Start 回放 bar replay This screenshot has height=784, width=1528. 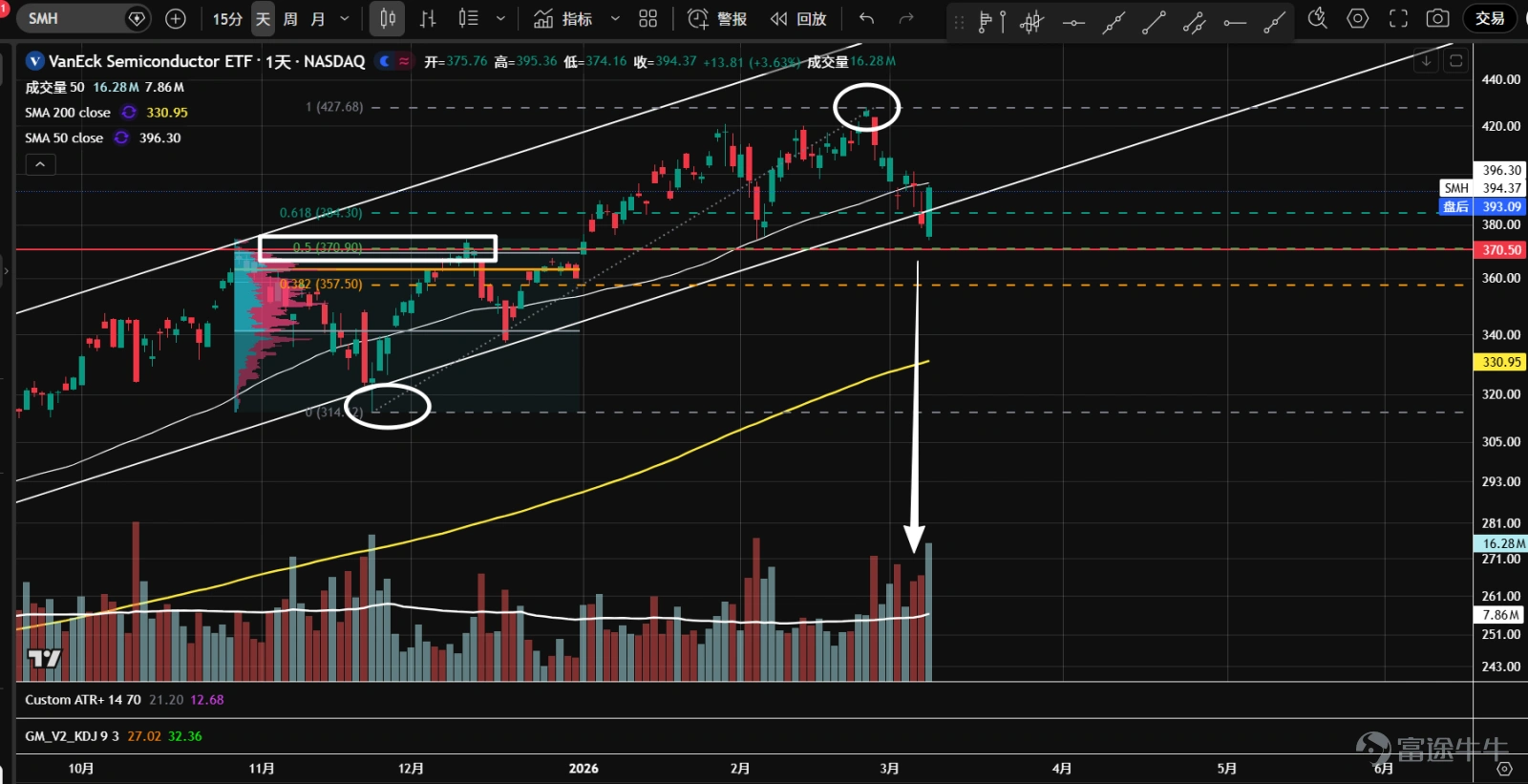tap(798, 18)
